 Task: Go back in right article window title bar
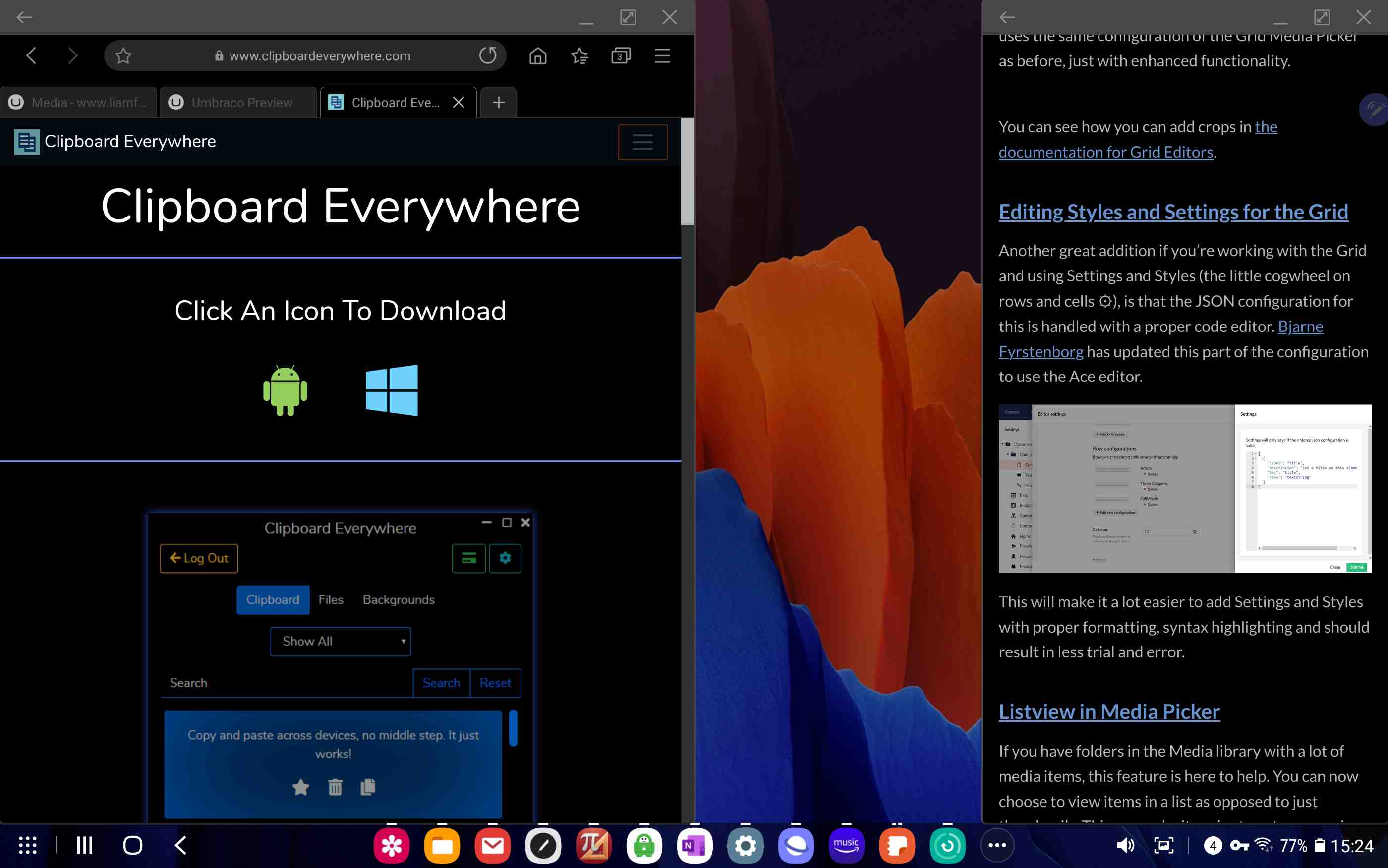(1007, 17)
